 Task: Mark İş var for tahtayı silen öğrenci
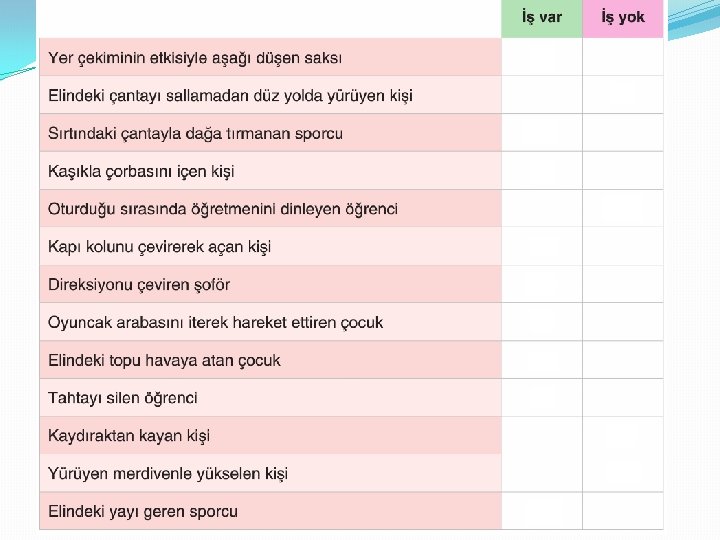click(x=541, y=398)
